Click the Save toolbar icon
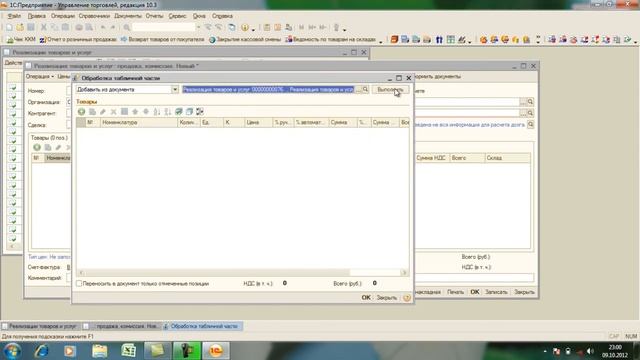 point(31,27)
